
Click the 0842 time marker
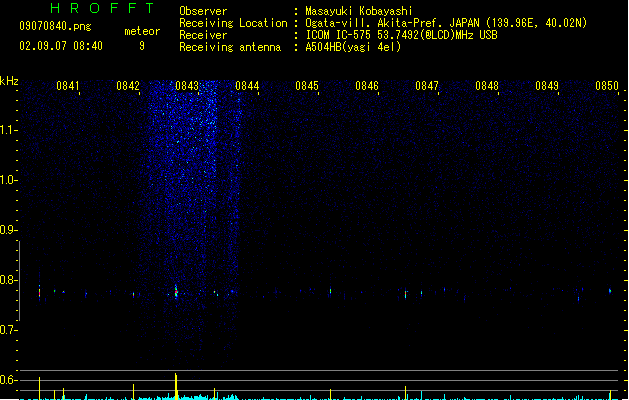(x=128, y=86)
